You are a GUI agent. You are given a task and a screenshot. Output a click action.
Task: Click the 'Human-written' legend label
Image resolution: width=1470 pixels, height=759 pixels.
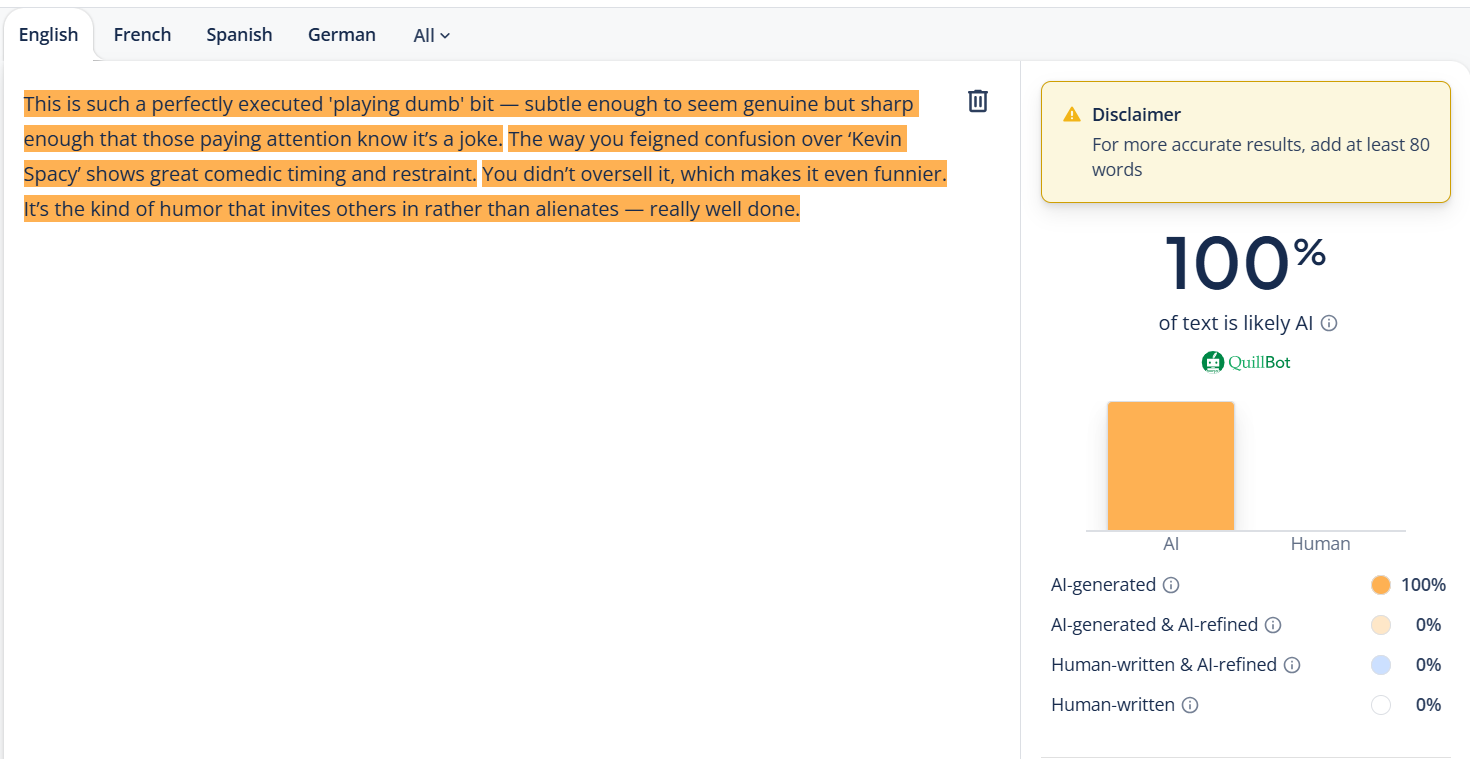[x=1113, y=705]
